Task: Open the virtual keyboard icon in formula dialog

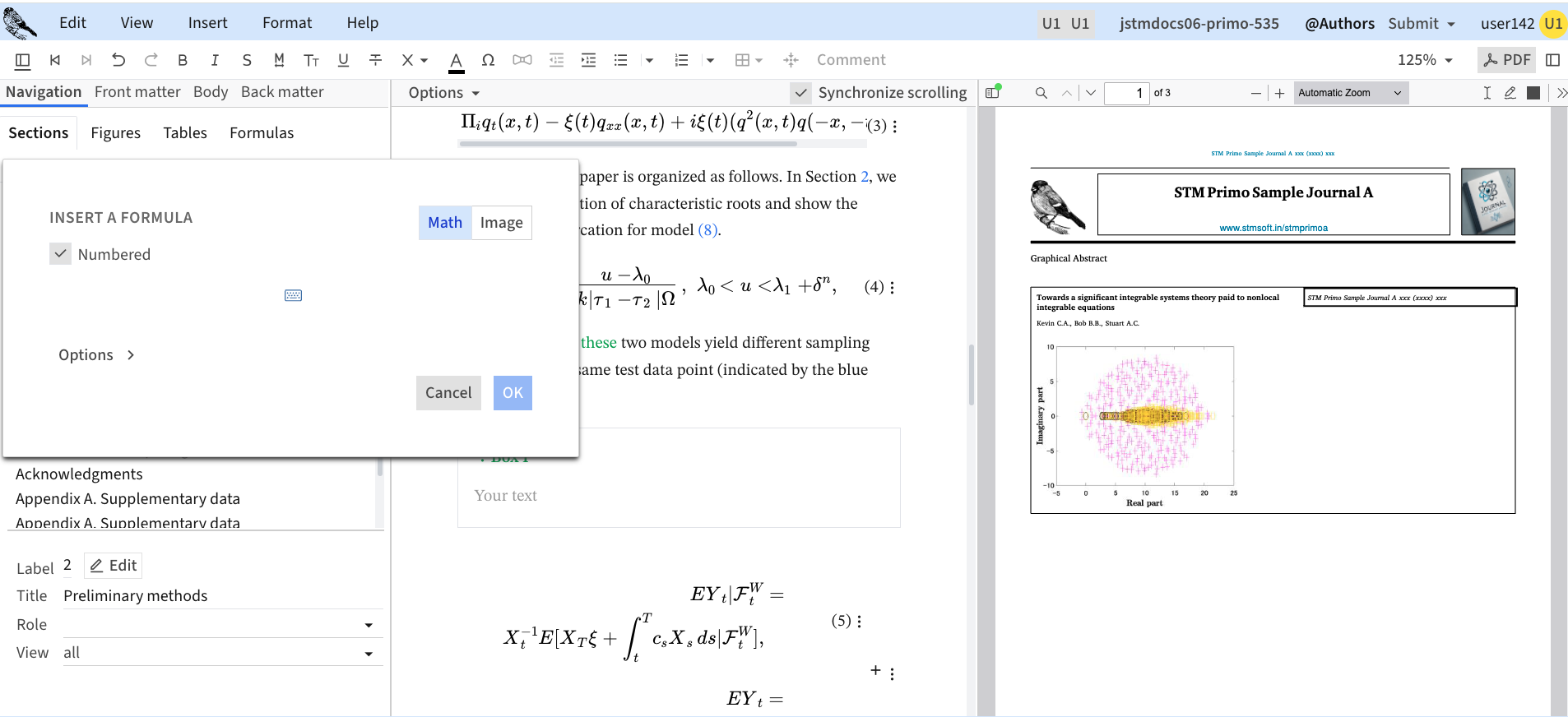Action: [x=293, y=295]
